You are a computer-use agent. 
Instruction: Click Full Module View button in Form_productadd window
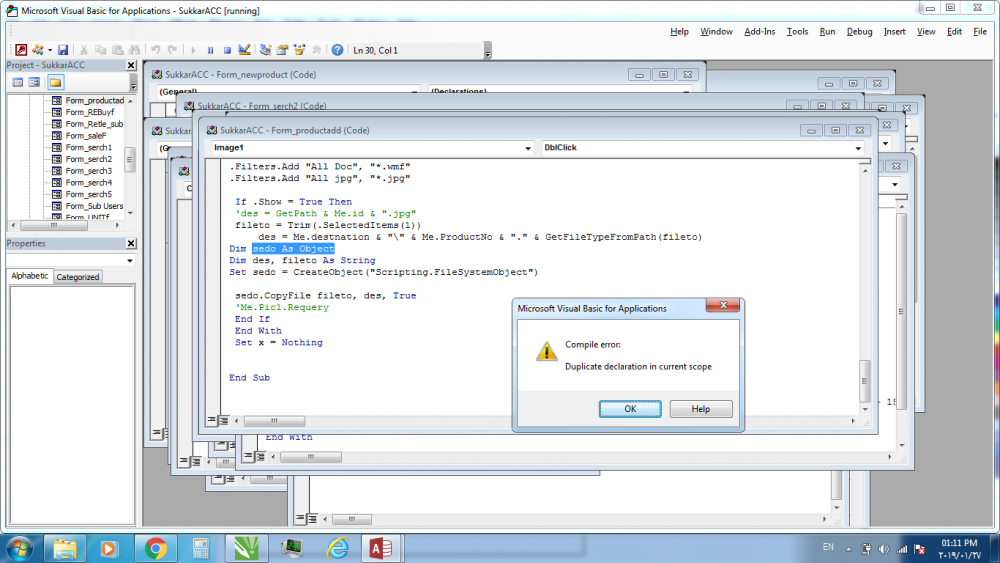223,420
